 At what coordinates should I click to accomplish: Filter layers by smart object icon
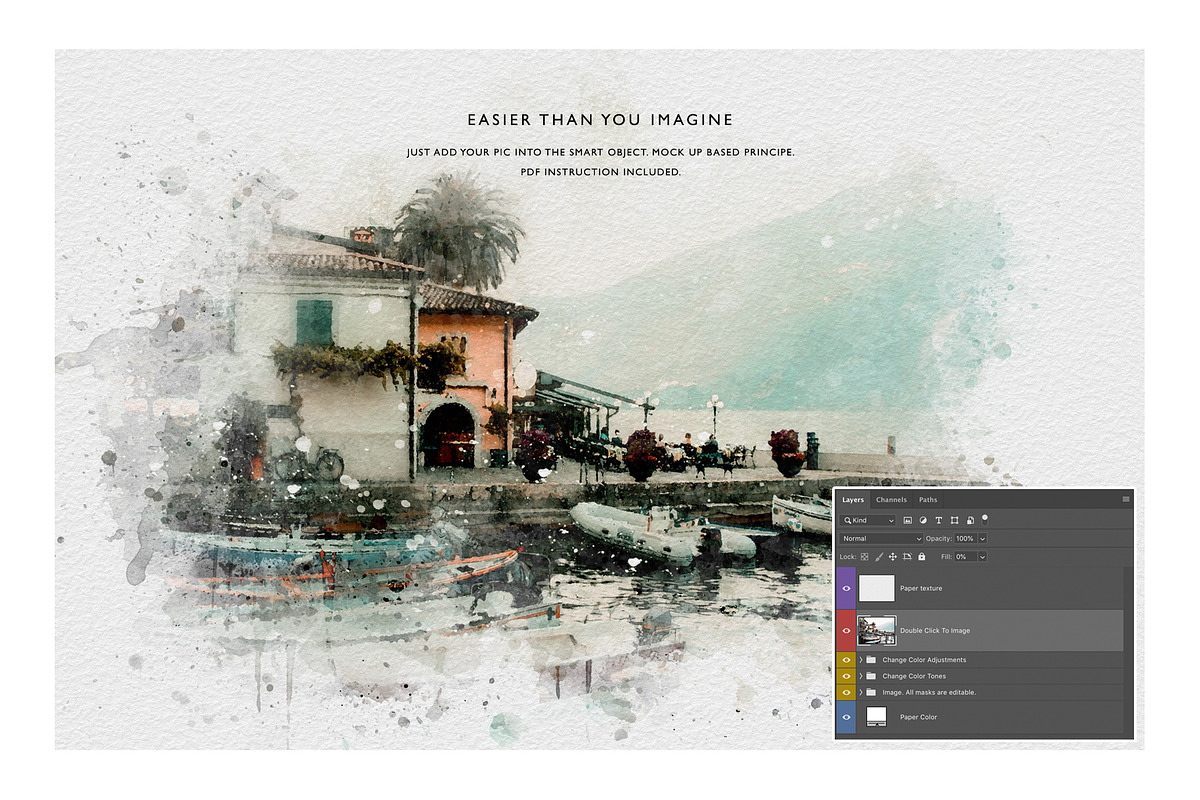[x=969, y=520]
